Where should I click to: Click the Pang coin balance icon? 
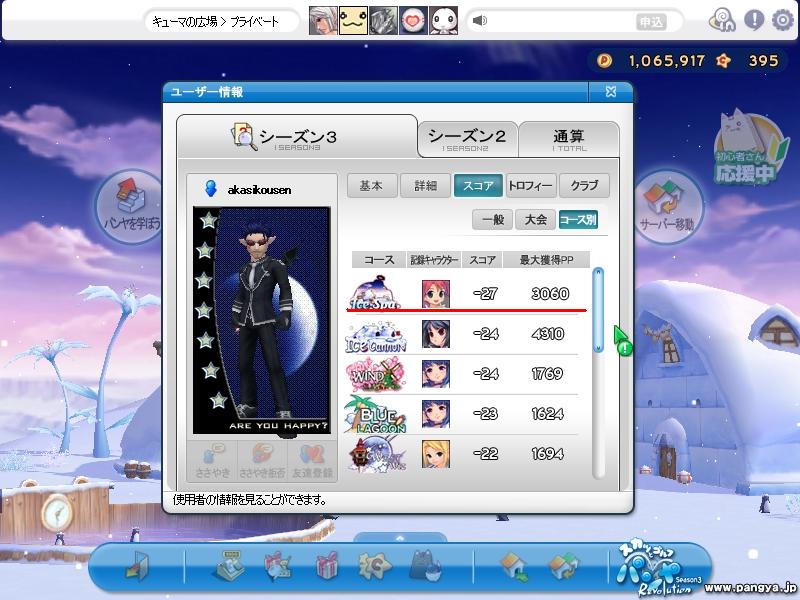pyautogui.click(x=605, y=61)
